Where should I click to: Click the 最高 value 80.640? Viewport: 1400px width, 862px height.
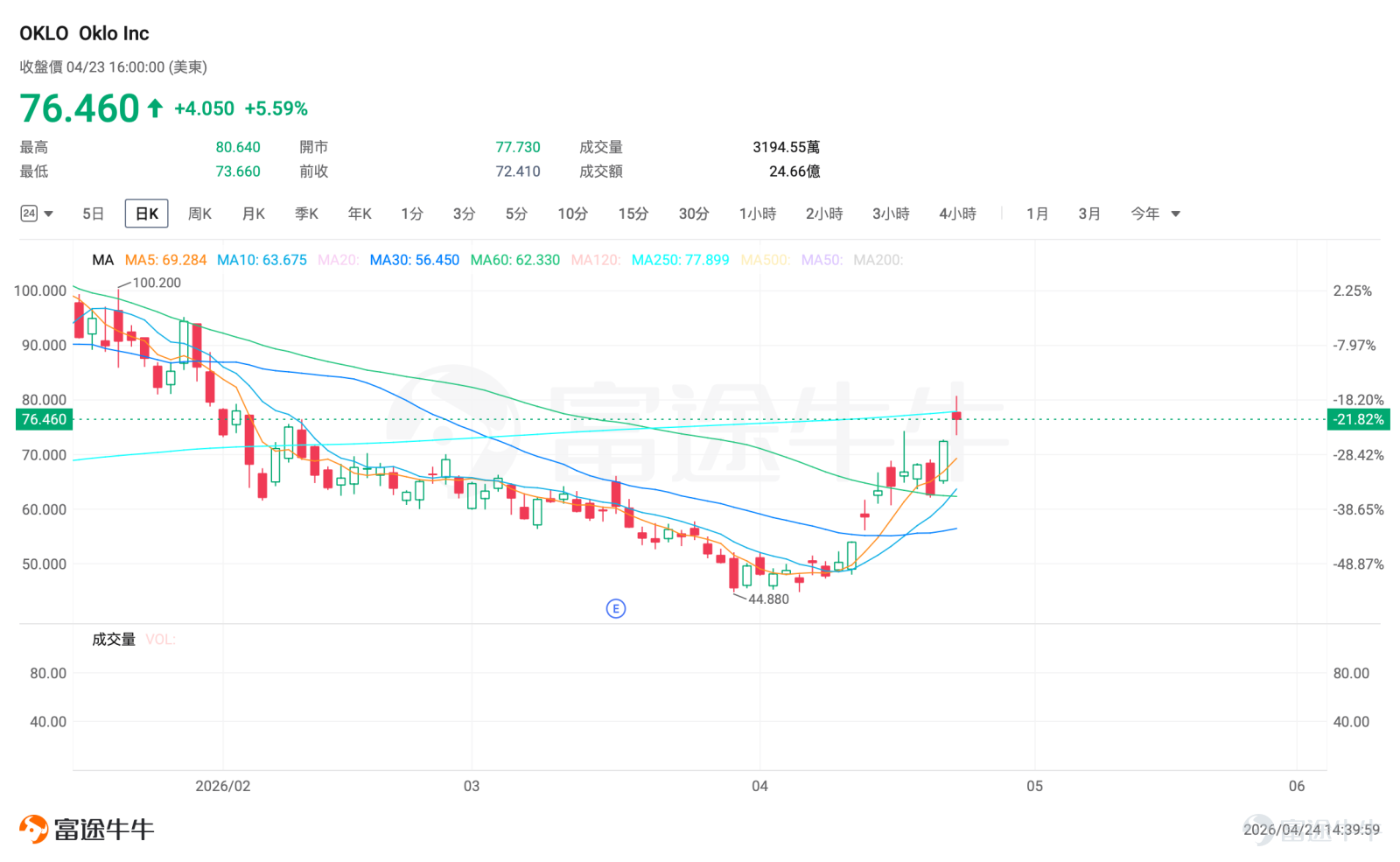coord(238,147)
